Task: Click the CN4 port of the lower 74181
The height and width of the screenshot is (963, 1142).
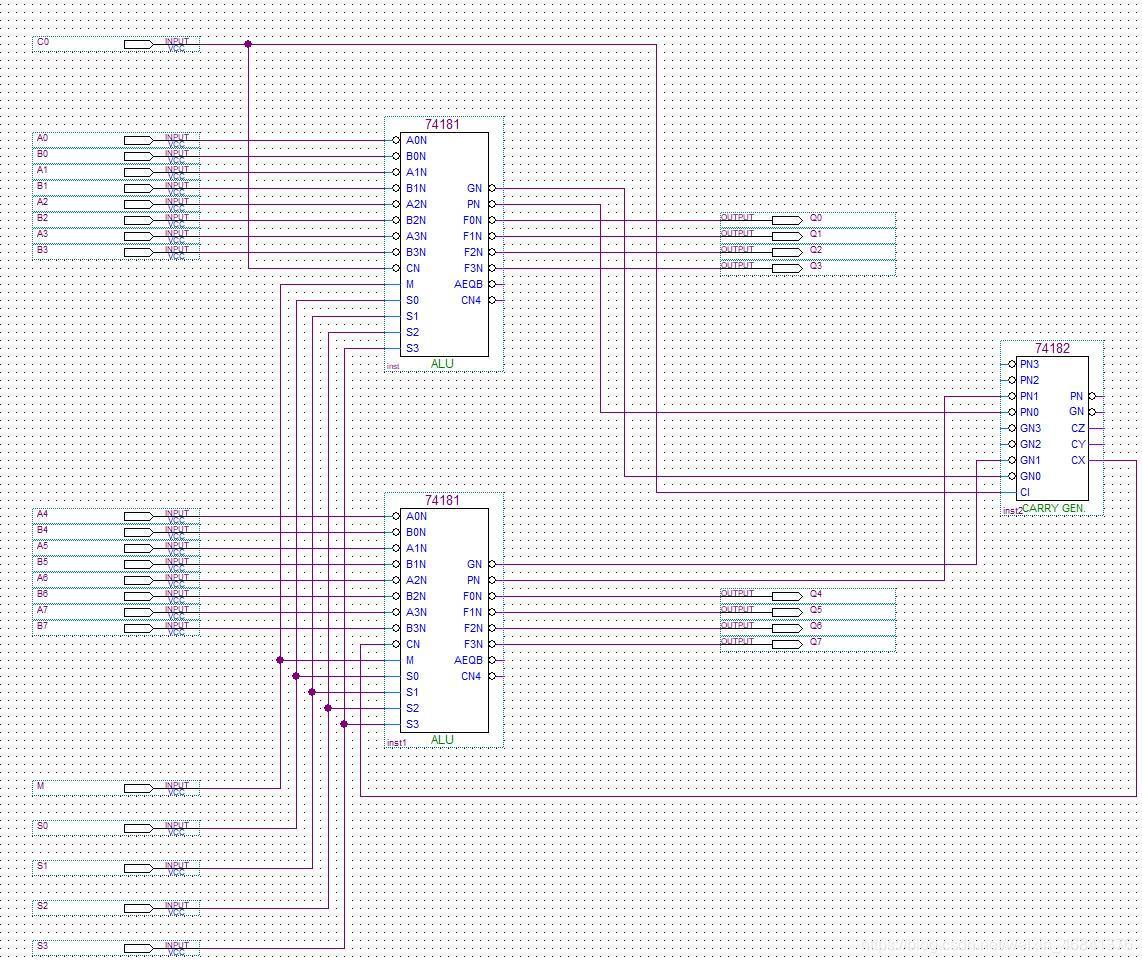Action: [x=470, y=676]
